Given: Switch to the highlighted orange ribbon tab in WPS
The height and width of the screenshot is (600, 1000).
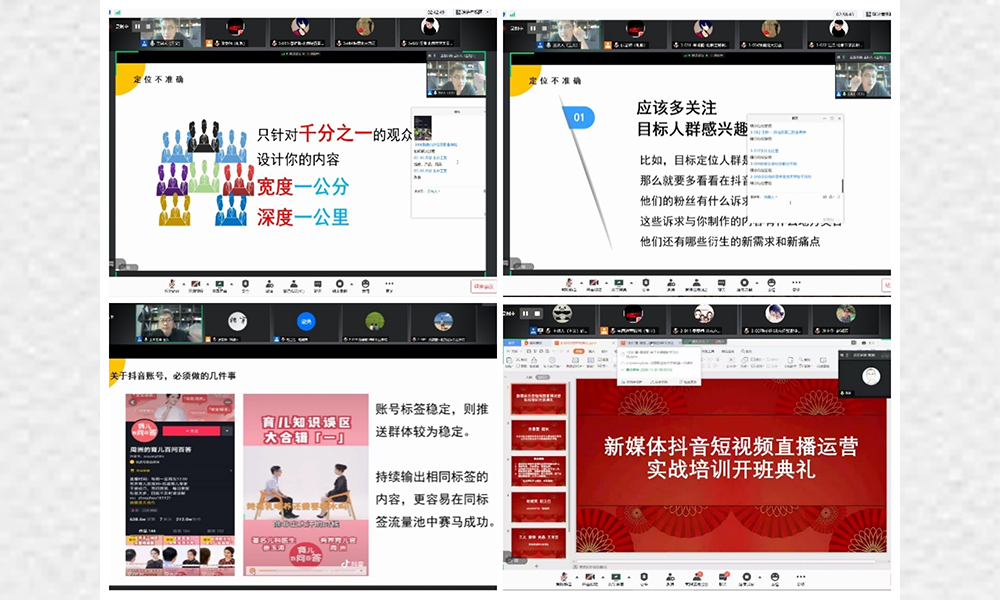Looking at the screenshot, I should coord(579,351).
